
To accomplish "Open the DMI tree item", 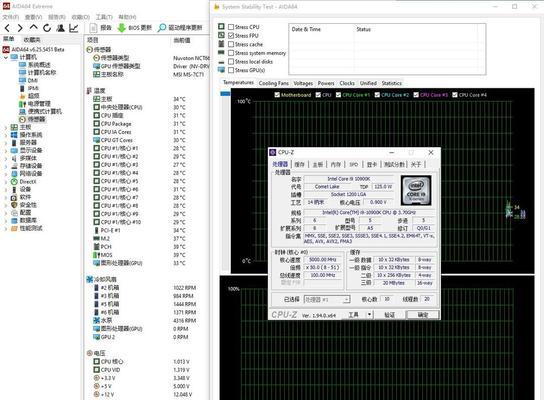I will (33, 80).
